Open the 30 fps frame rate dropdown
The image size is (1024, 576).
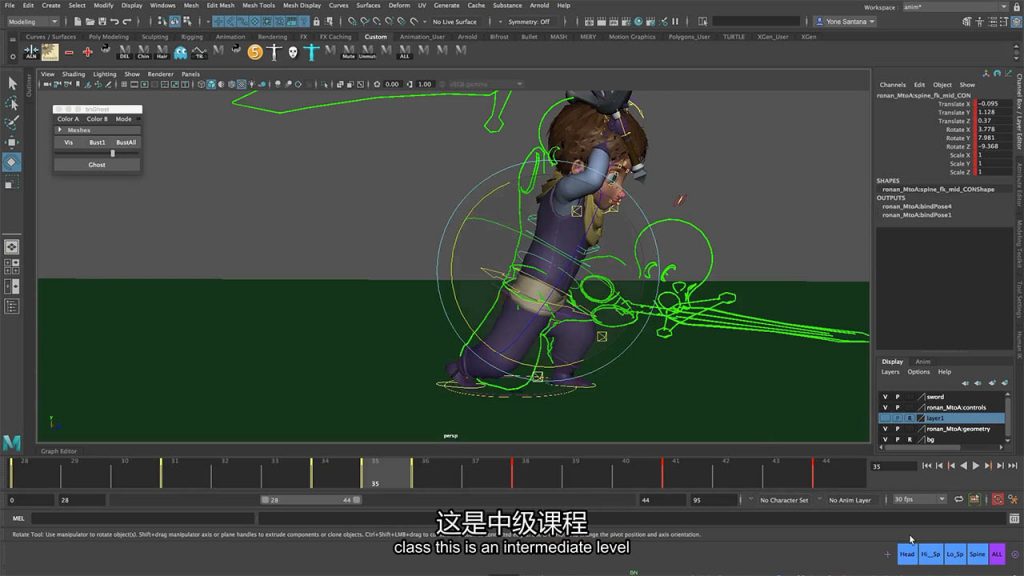tap(919, 500)
